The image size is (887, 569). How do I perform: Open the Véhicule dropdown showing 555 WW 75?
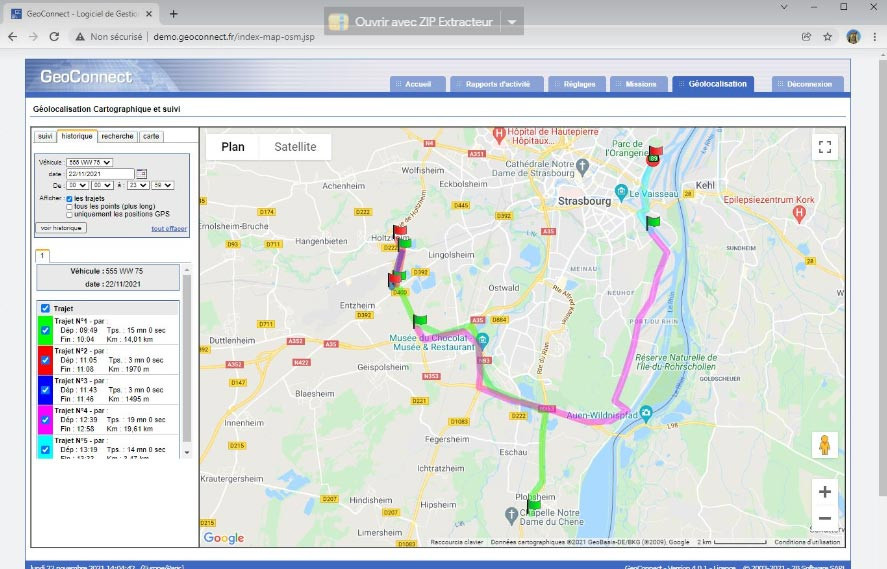(x=89, y=162)
